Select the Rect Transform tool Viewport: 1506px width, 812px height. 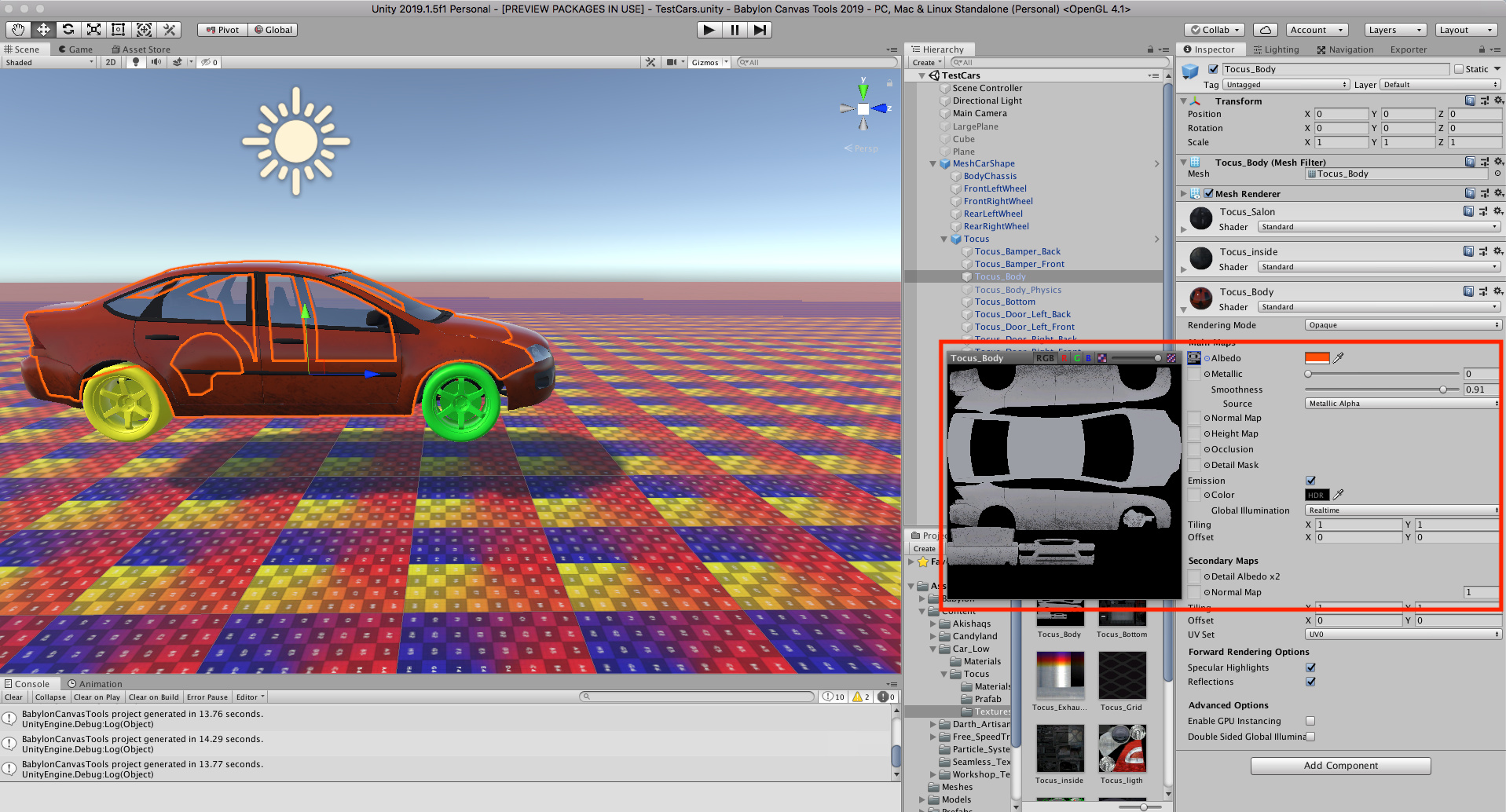pos(119,30)
